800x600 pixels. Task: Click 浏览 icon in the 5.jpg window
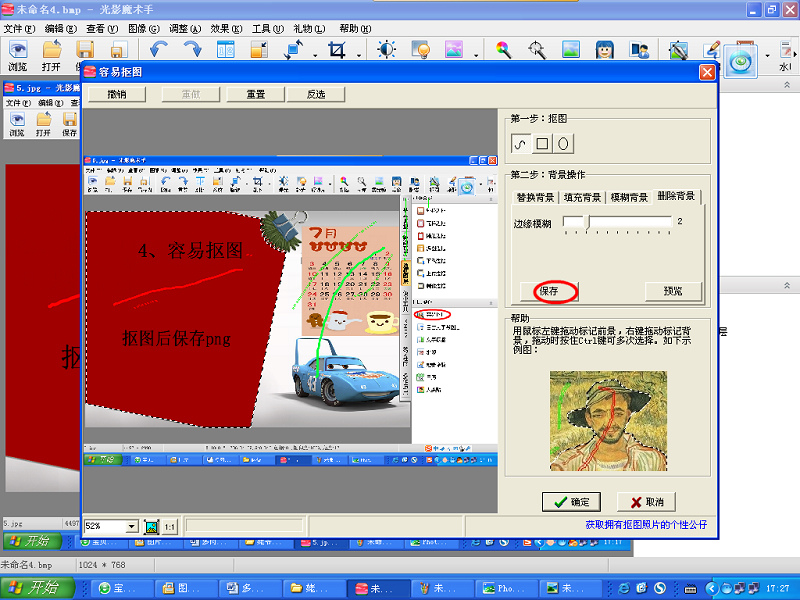pyautogui.click(x=18, y=120)
